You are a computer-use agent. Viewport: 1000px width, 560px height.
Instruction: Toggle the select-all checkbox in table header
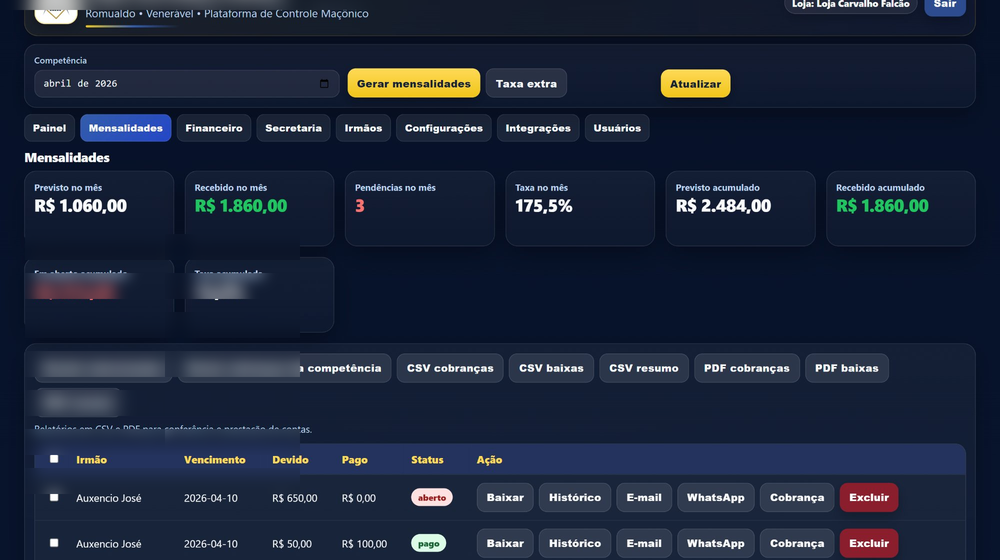[54, 459]
